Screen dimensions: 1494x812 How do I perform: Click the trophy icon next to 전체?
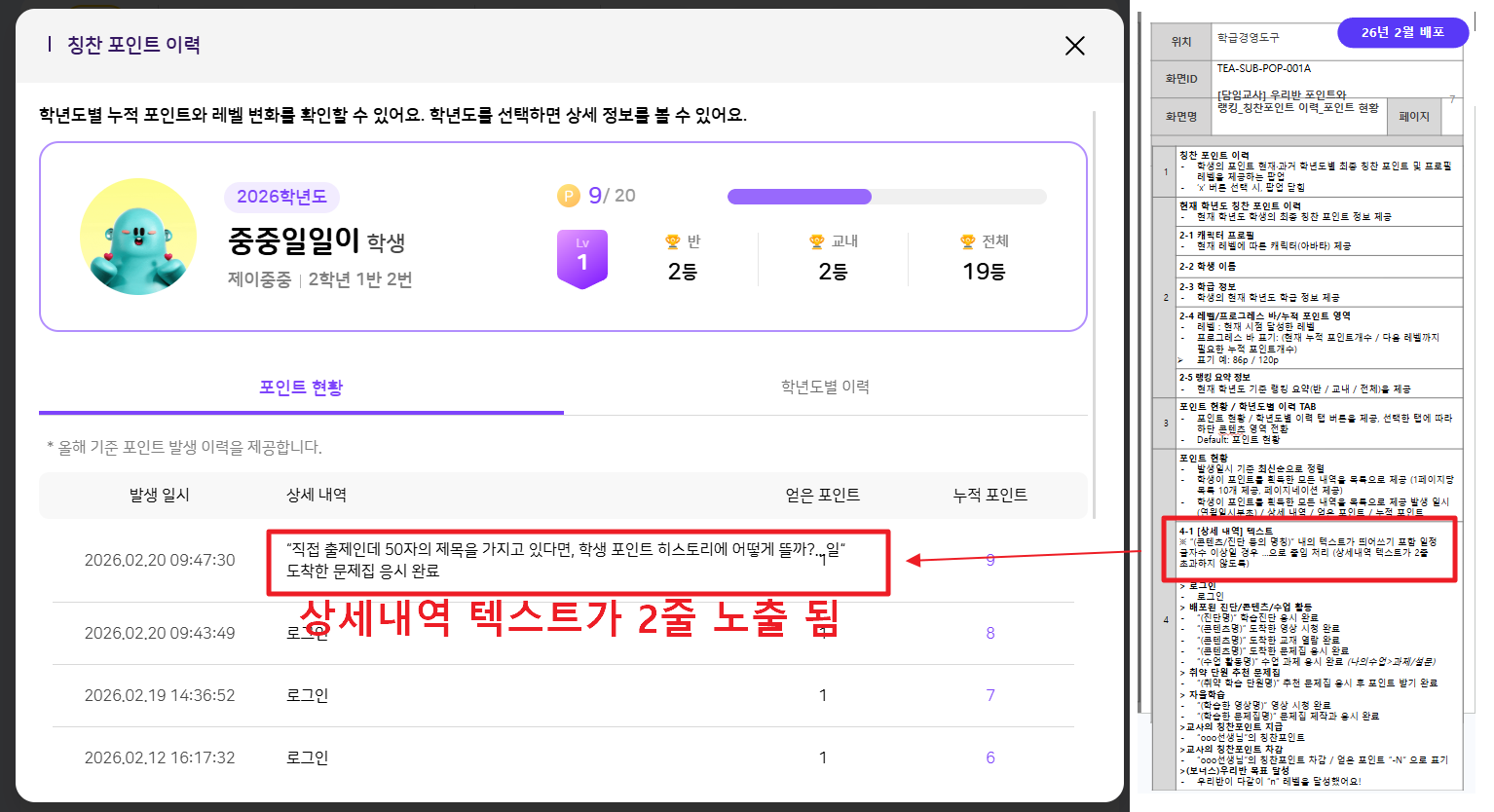click(967, 241)
